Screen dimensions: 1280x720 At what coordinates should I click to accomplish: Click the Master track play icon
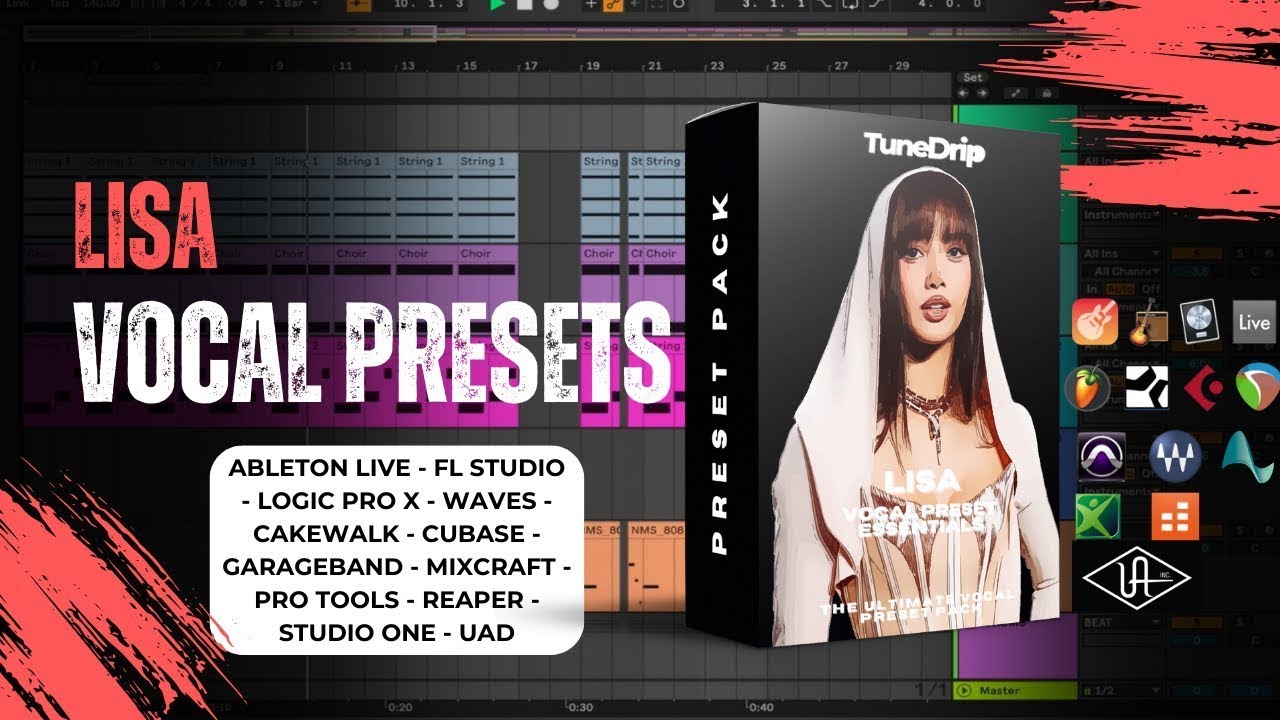(964, 690)
